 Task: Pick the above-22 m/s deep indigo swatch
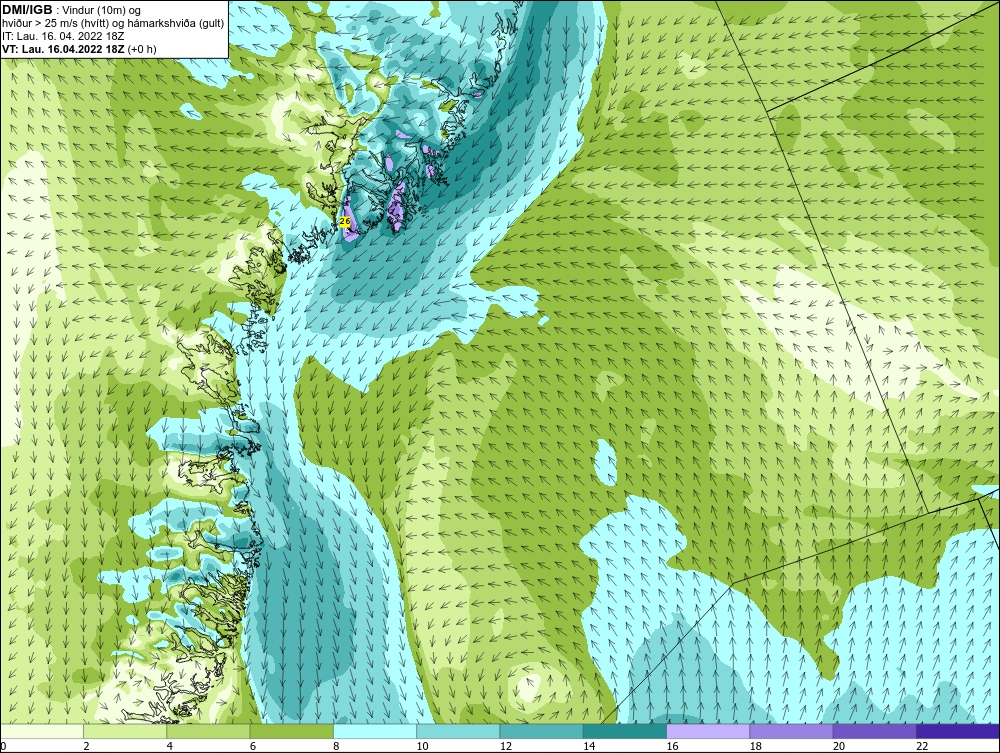[x=958, y=731]
